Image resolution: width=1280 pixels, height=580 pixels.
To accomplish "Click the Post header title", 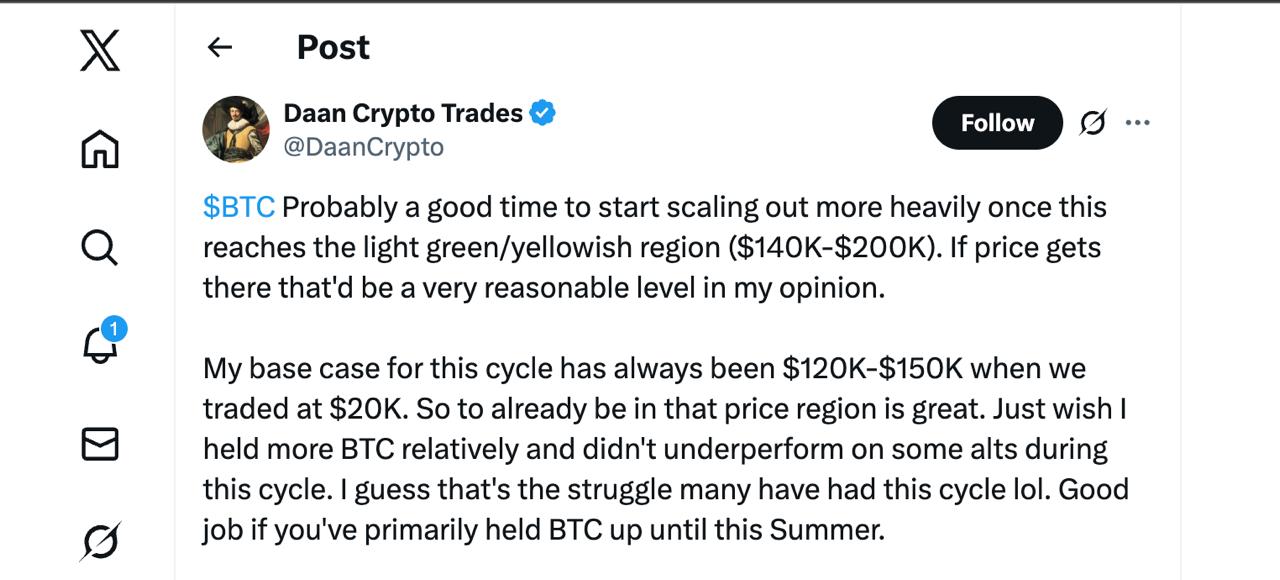I will click(x=333, y=47).
